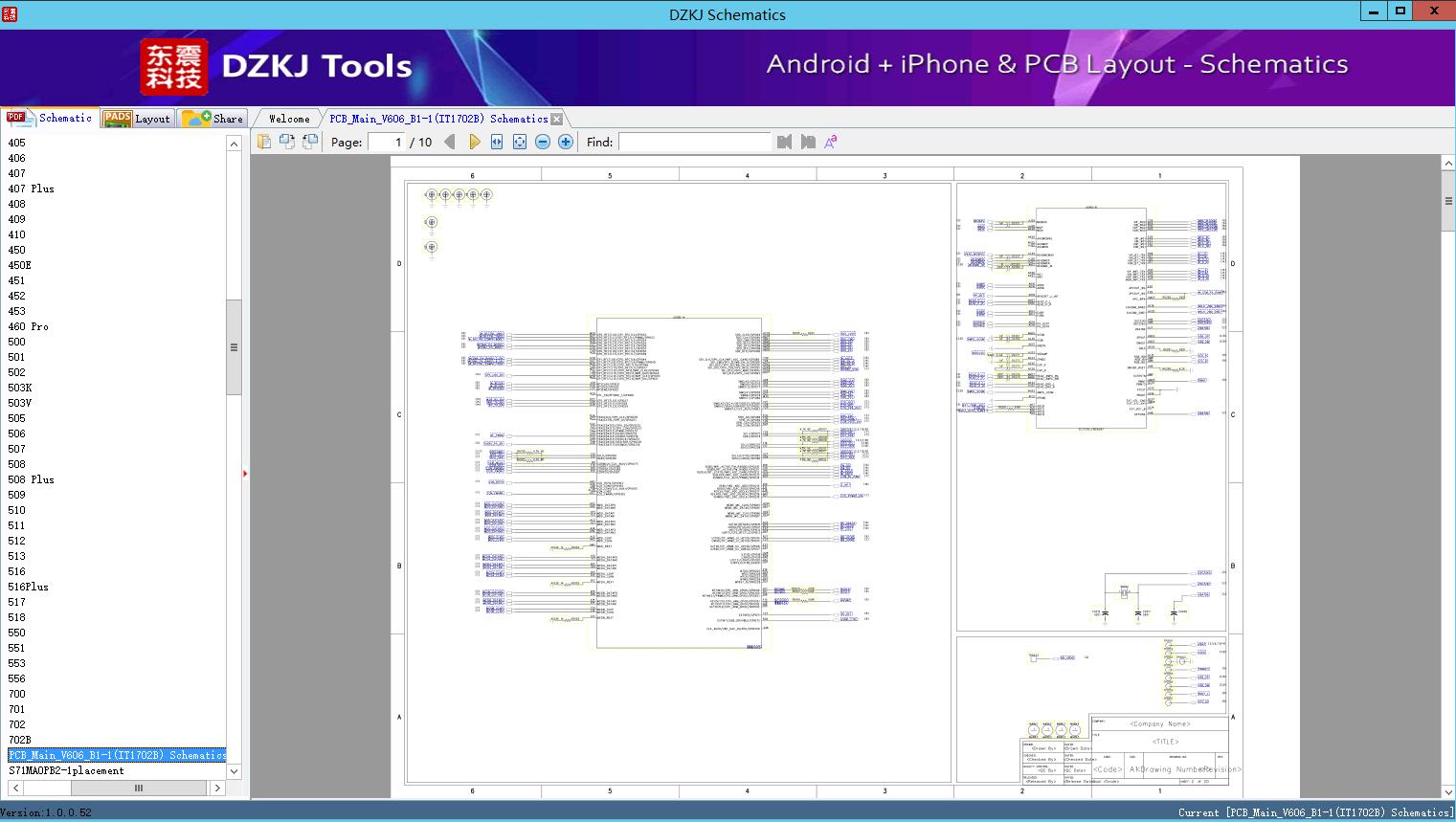Select model 503K in the list
The image size is (1456, 822).
click(x=20, y=388)
